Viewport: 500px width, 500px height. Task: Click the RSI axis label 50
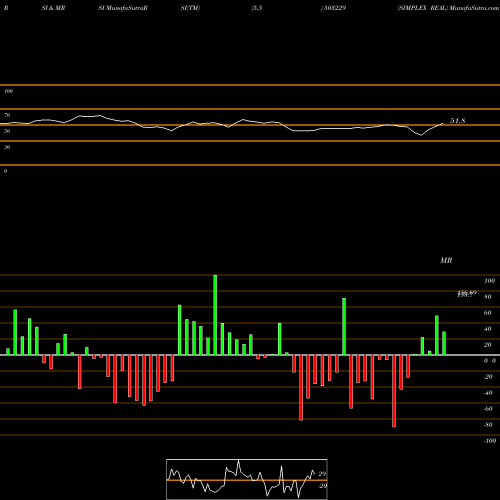coord(7,131)
